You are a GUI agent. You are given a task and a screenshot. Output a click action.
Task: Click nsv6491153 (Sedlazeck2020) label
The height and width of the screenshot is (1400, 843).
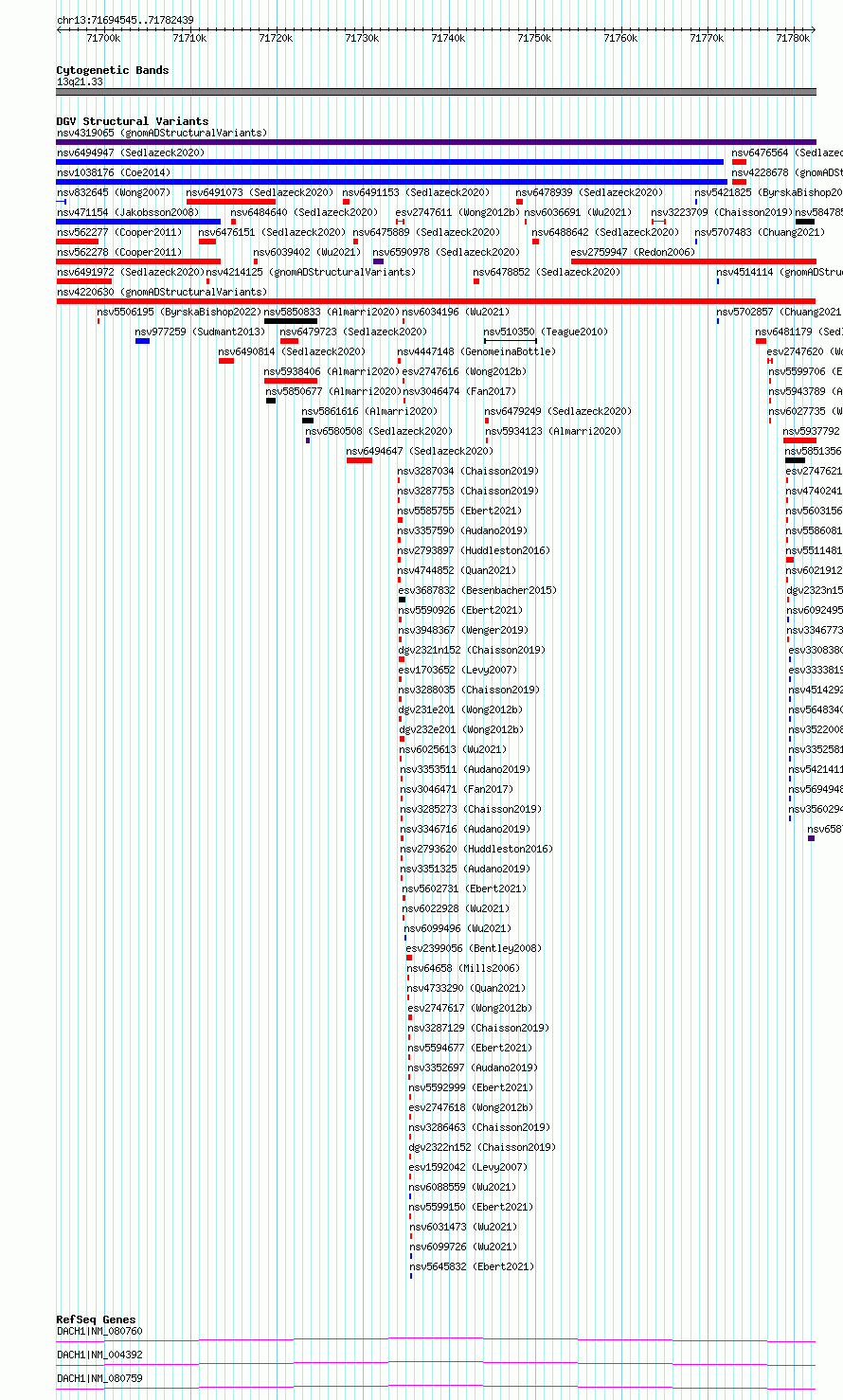pos(416,192)
